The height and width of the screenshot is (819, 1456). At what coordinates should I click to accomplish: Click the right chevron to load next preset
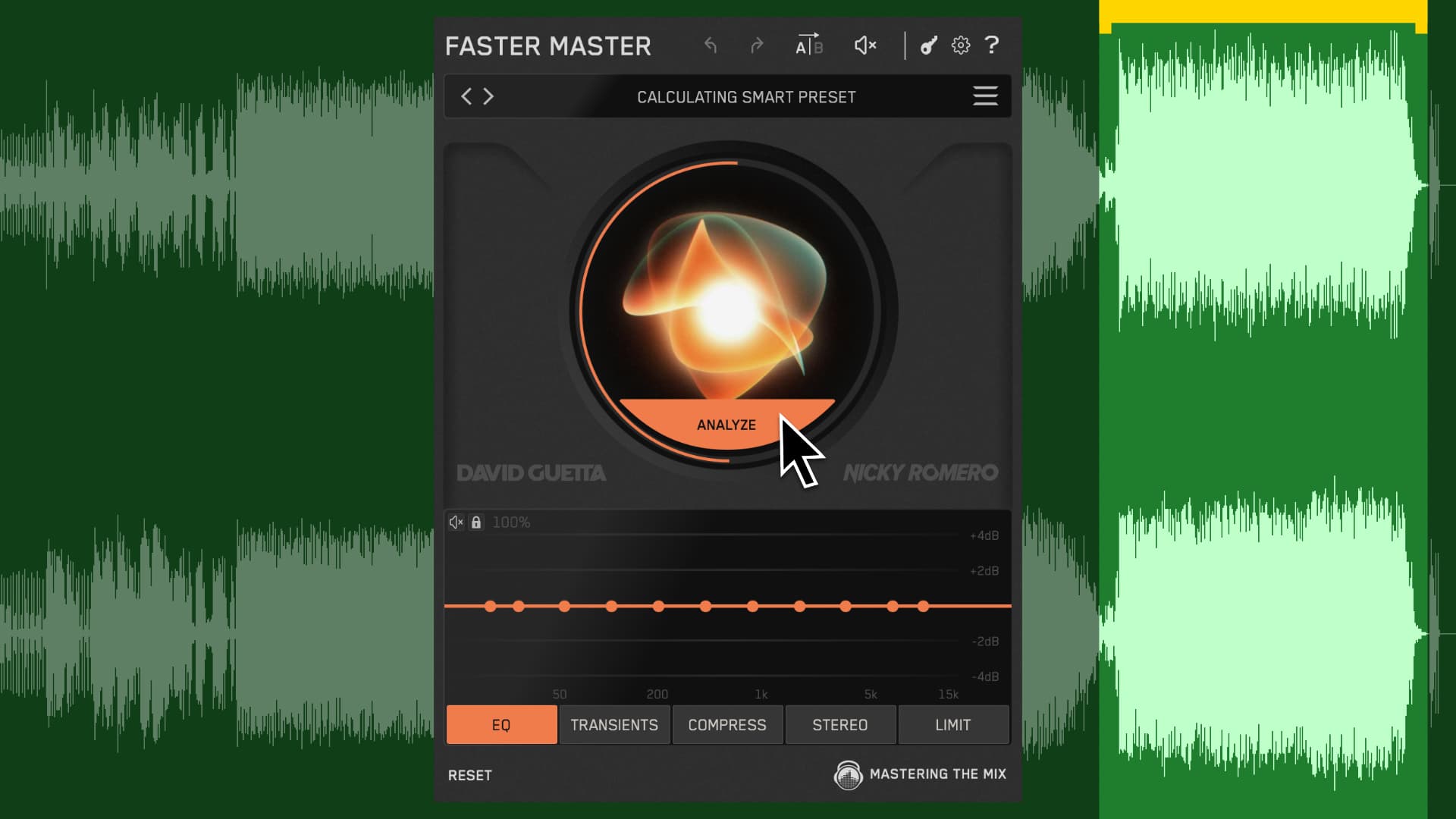[488, 96]
